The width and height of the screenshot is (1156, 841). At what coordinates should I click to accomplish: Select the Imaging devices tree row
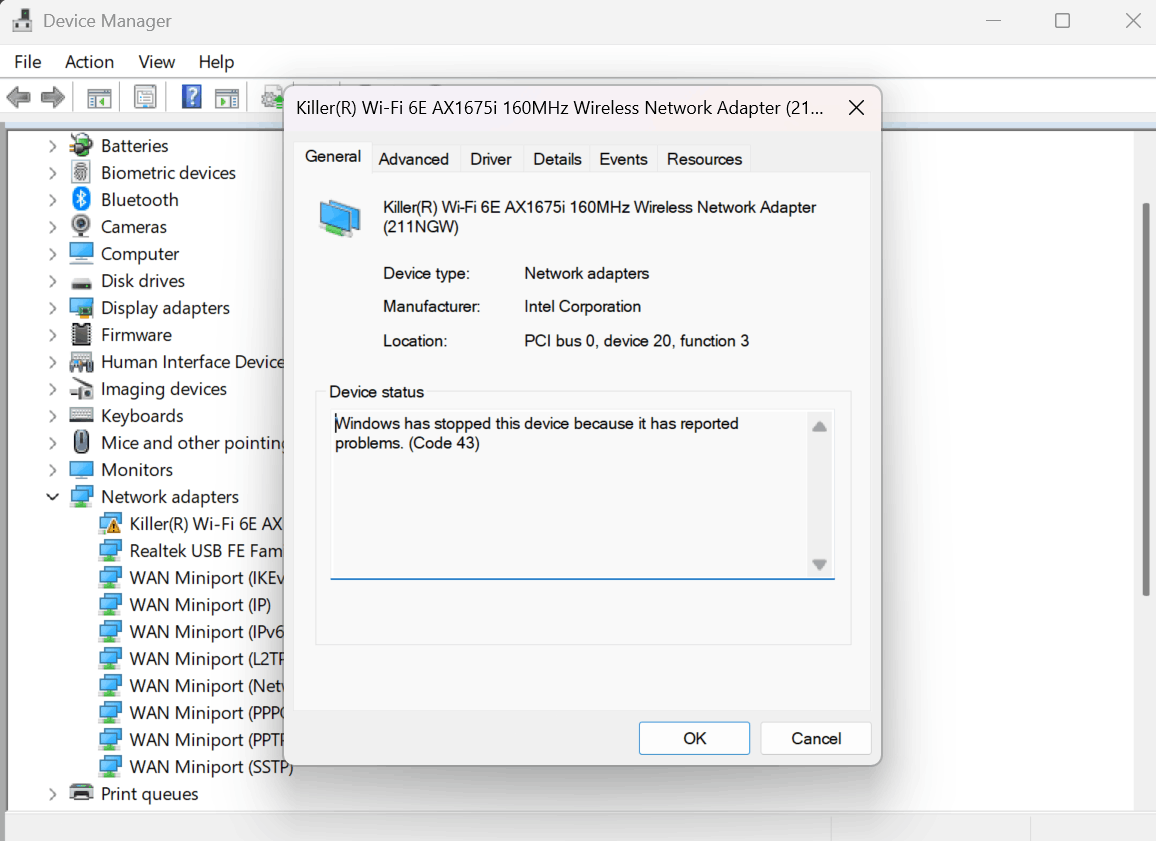point(164,388)
